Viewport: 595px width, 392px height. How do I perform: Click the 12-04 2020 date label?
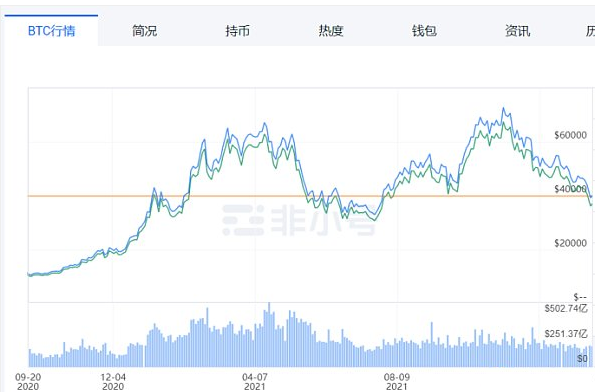click(x=113, y=382)
